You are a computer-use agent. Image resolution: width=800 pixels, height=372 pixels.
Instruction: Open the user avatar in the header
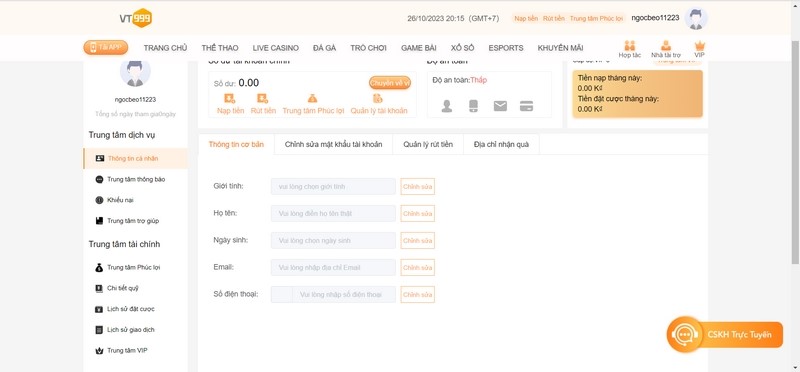click(x=696, y=19)
